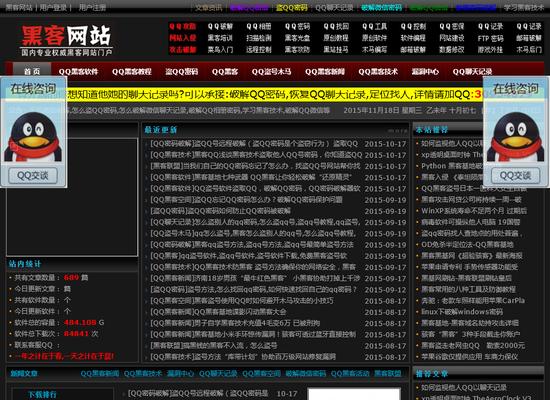Select 盗QQ密码 in the red navigation bar
Viewport: 550px width, 400px height.
pos(182,72)
